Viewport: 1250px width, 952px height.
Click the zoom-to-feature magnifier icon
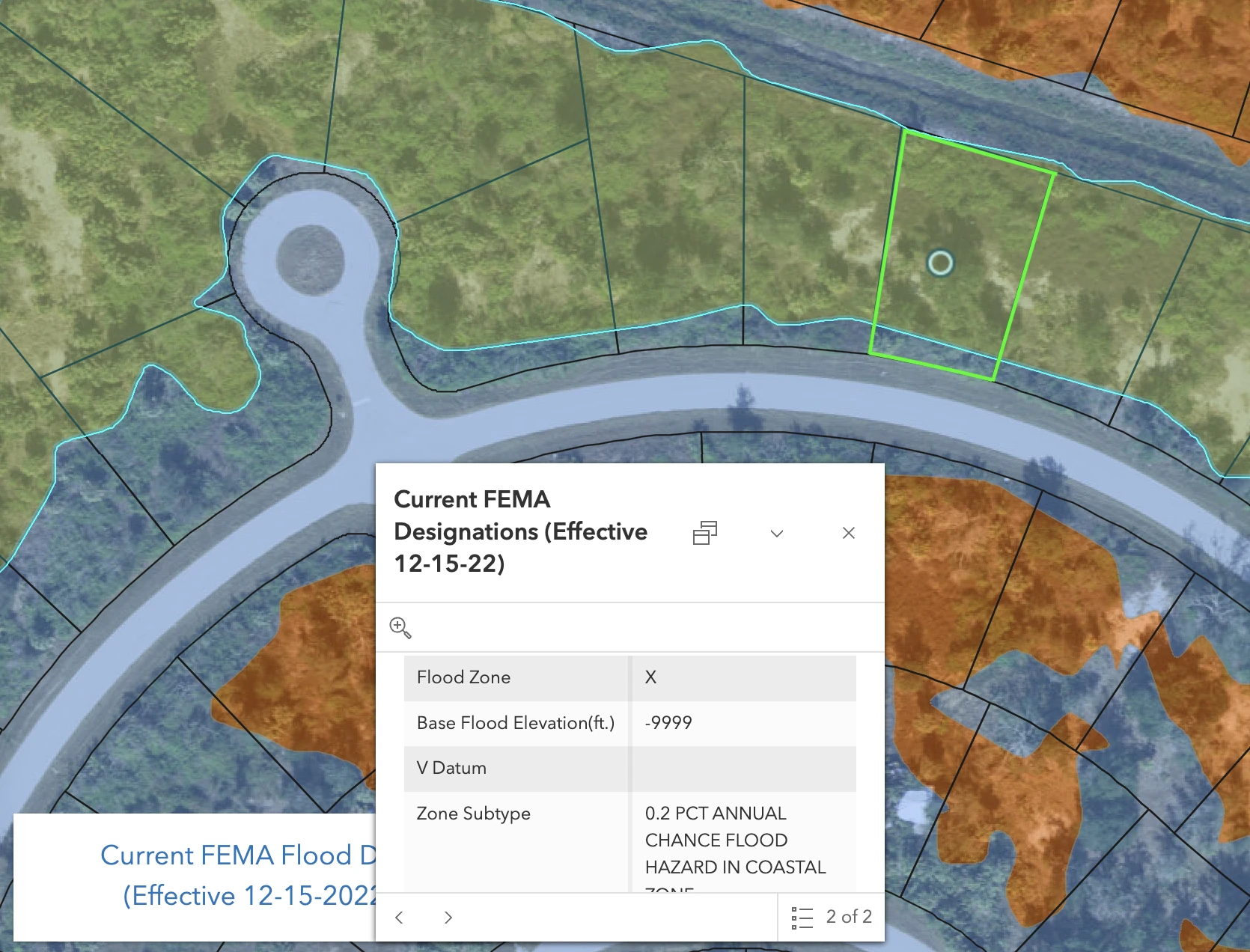400,628
